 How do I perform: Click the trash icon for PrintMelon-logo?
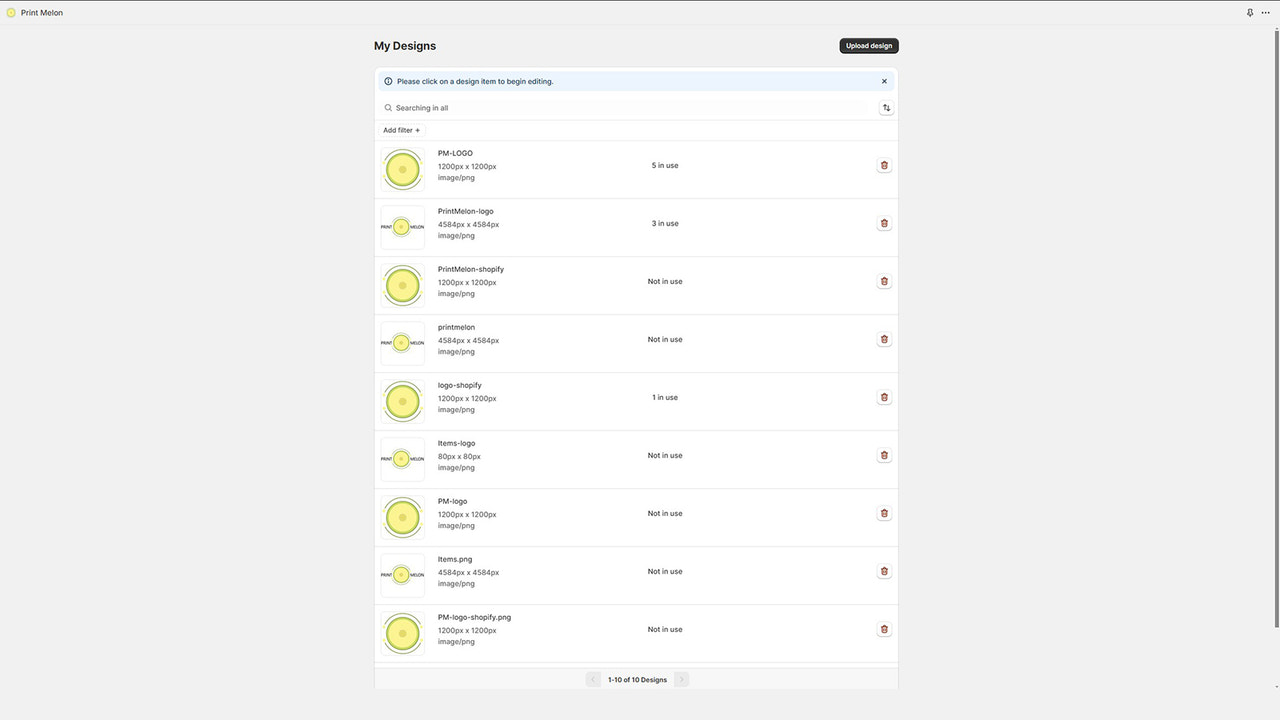pos(884,223)
